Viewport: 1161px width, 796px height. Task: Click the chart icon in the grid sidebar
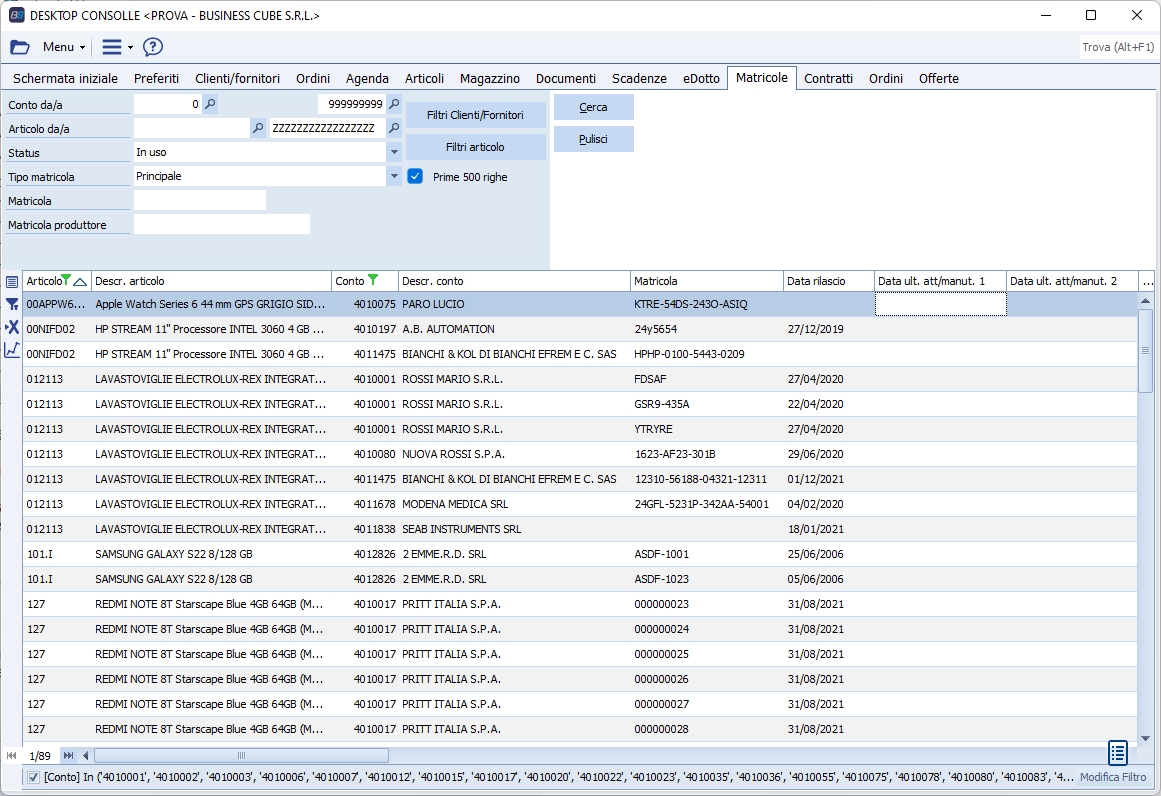coord(12,350)
